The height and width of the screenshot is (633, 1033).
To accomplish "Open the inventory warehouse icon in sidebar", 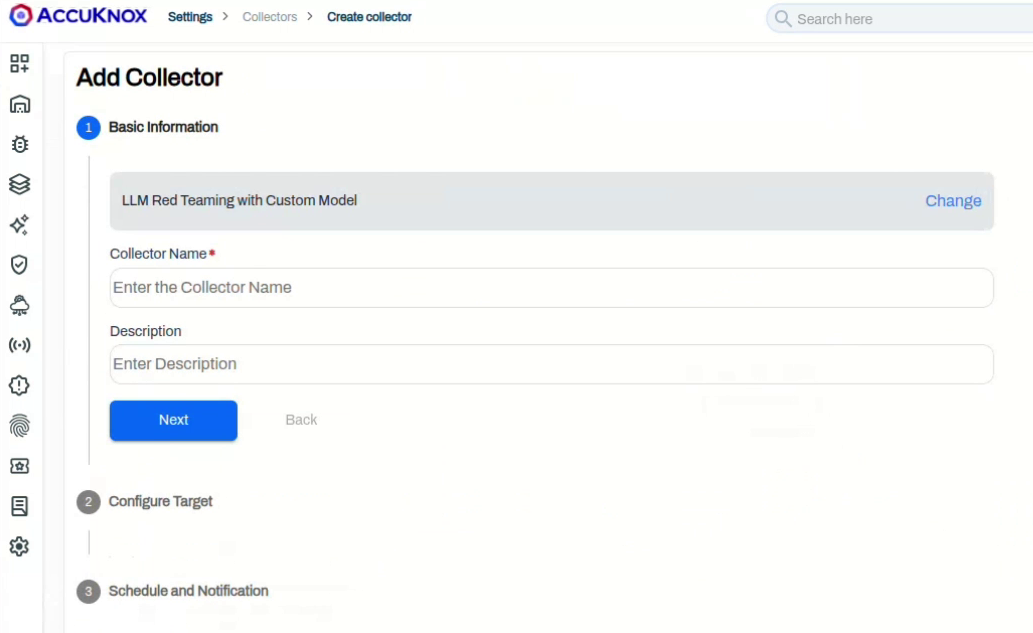I will (20, 104).
